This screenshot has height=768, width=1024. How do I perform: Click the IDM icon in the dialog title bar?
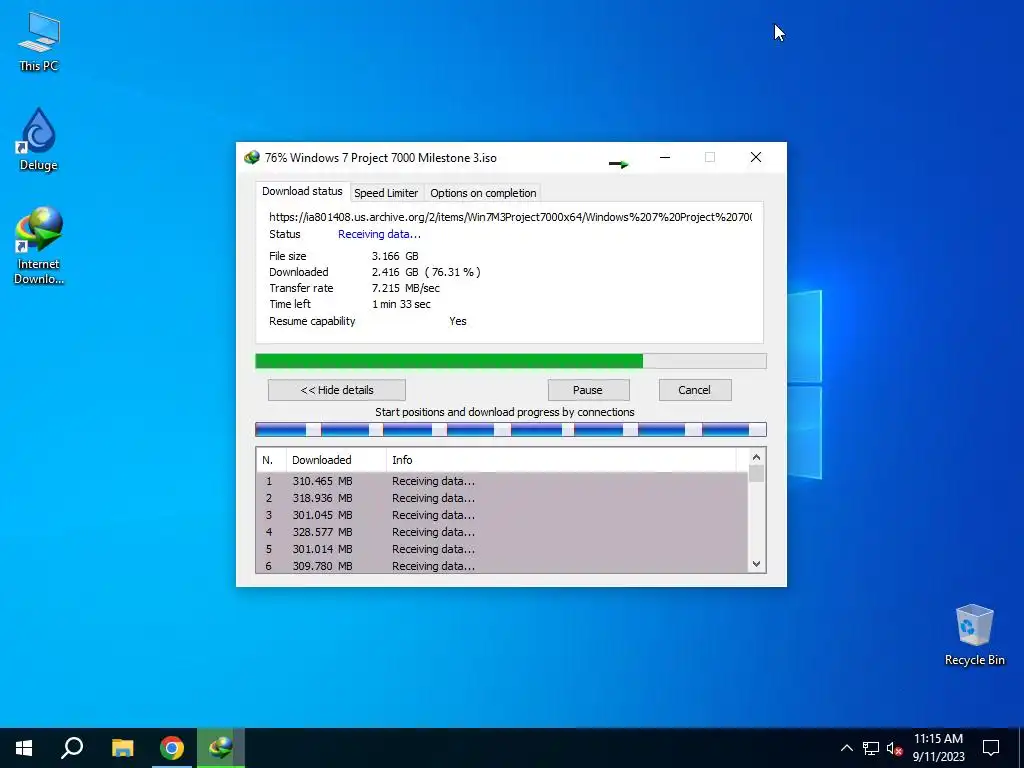251,157
